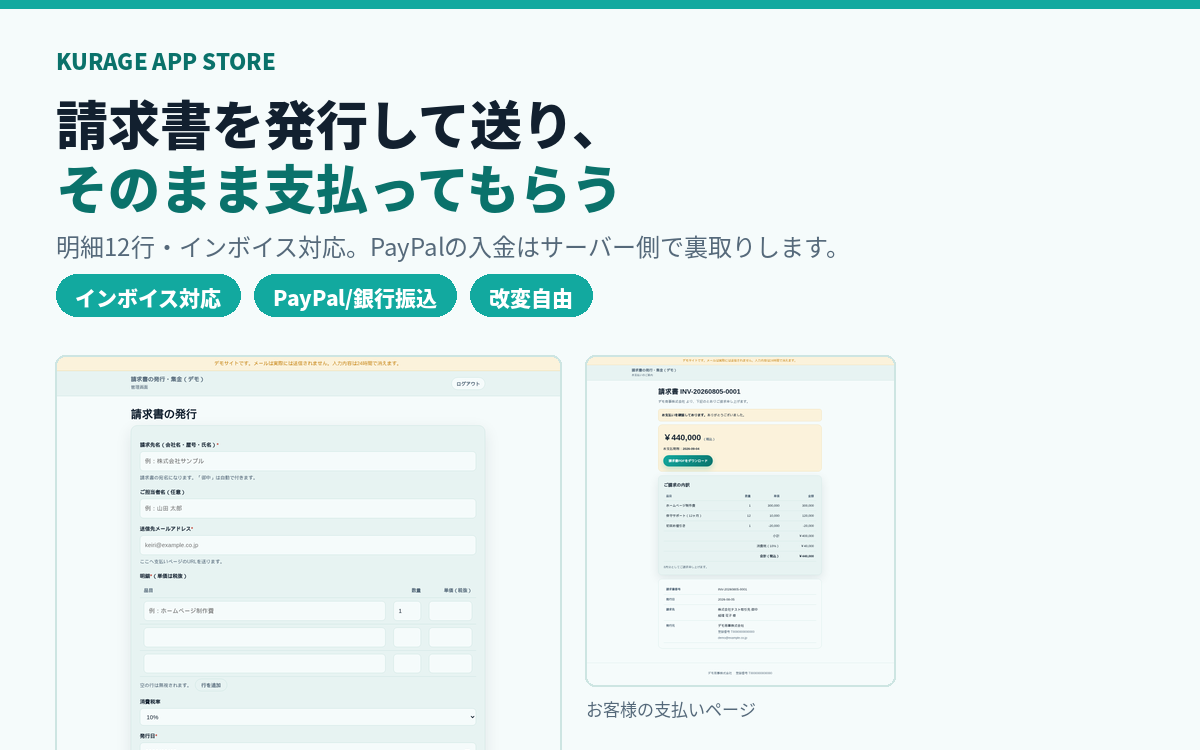Click the 請求書の発行 form heading
Image resolution: width=1200 pixels, height=750 pixels.
[164, 414]
